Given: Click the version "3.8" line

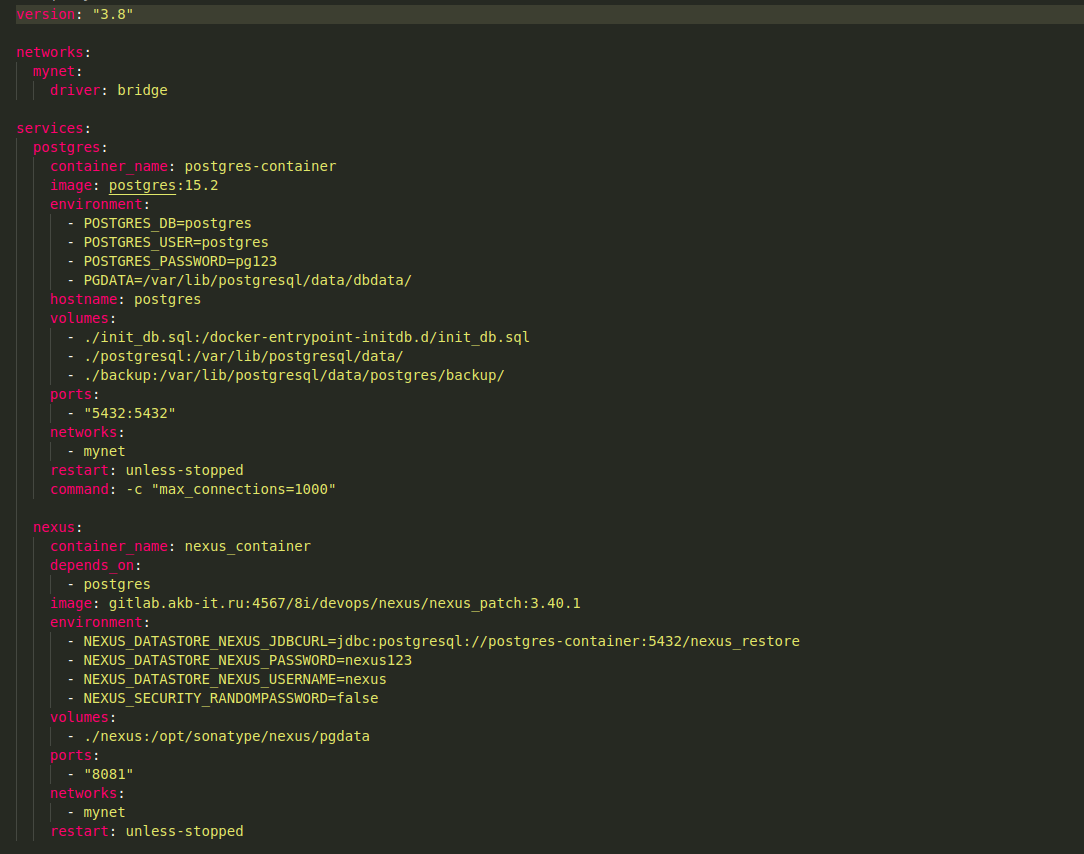Looking at the screenshot, I should 75,15.
